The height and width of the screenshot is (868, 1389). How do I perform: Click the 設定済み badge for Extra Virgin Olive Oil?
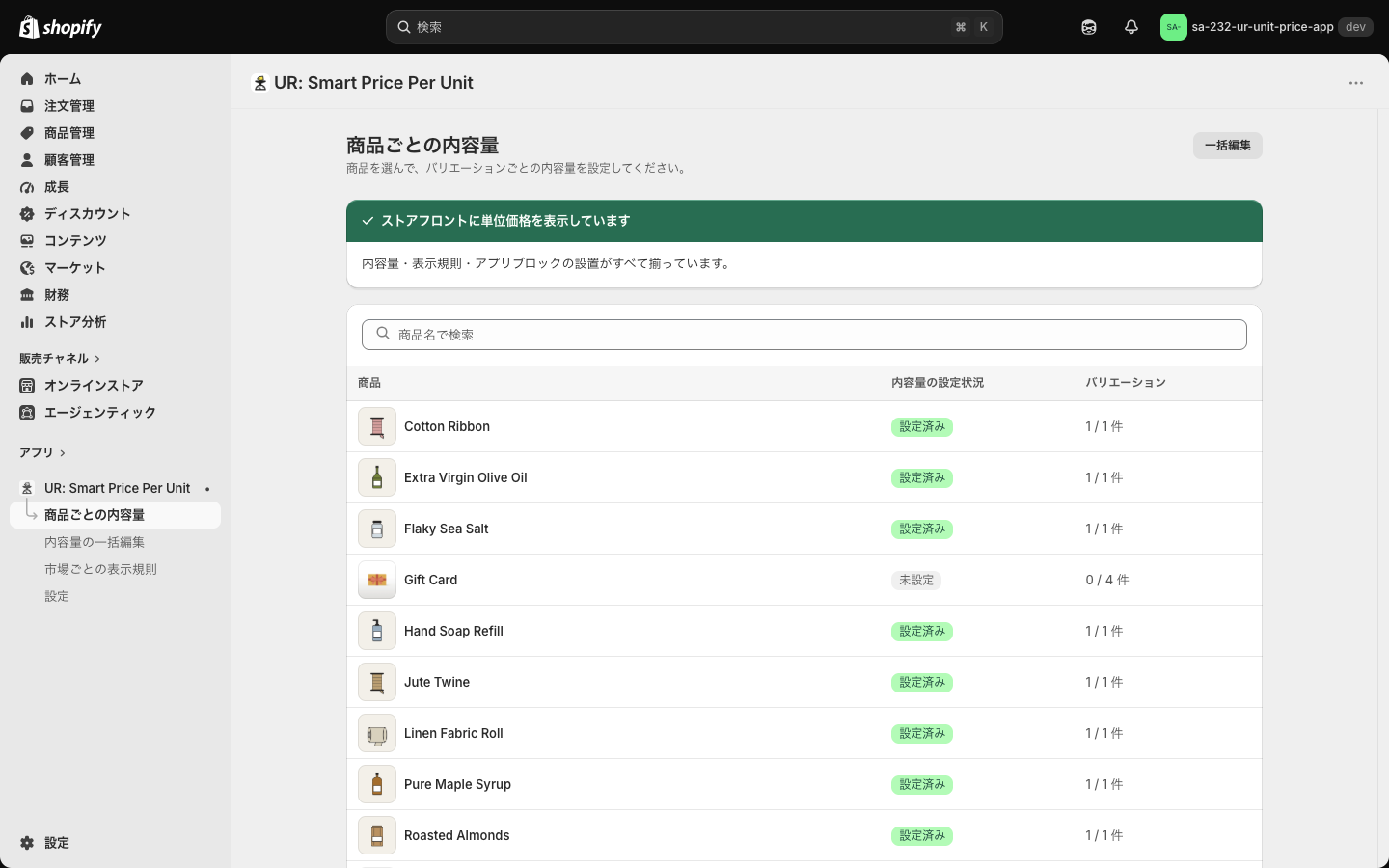tap(922, 478)
